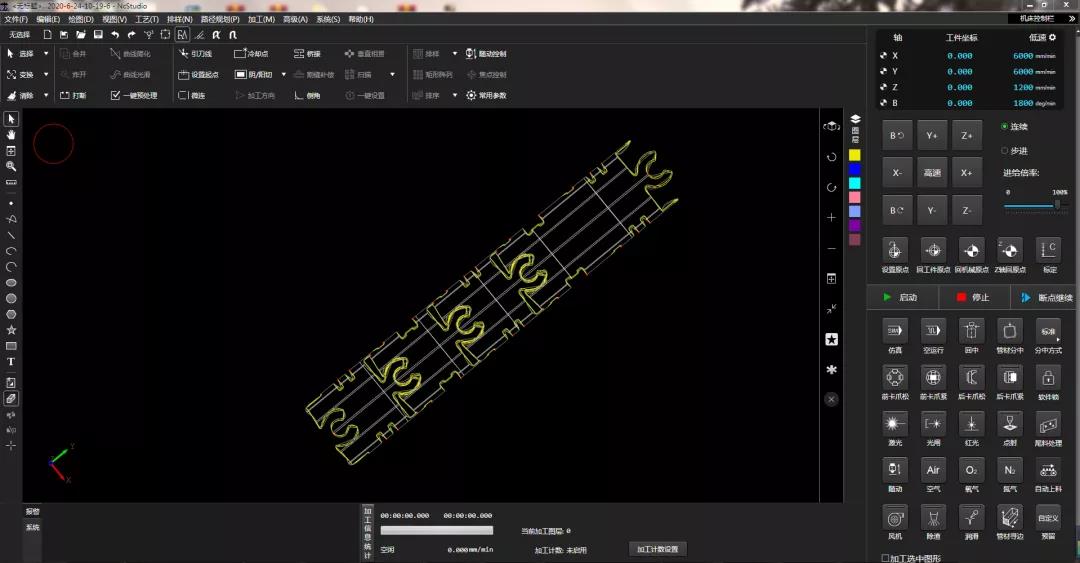Expand the 选择 dropdown arrow
The height and width of the screenshot is (563, 1080).
click(x=45, y=54)
